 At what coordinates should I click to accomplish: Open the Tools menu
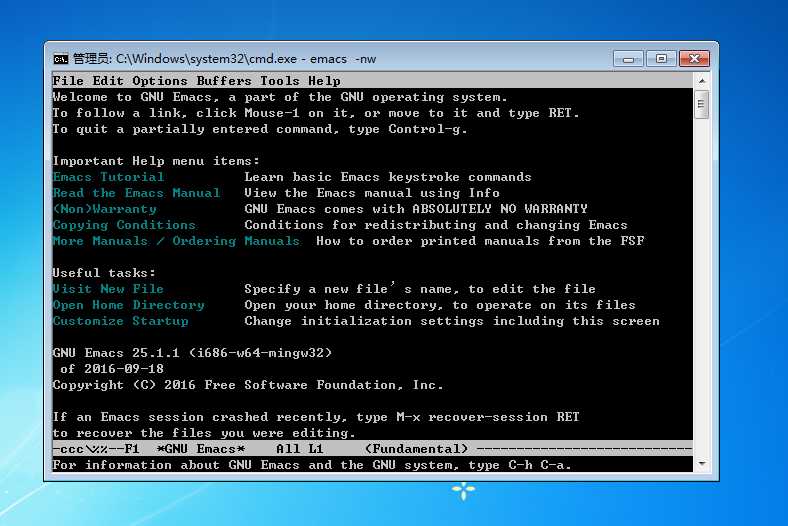tap(279, 81)
